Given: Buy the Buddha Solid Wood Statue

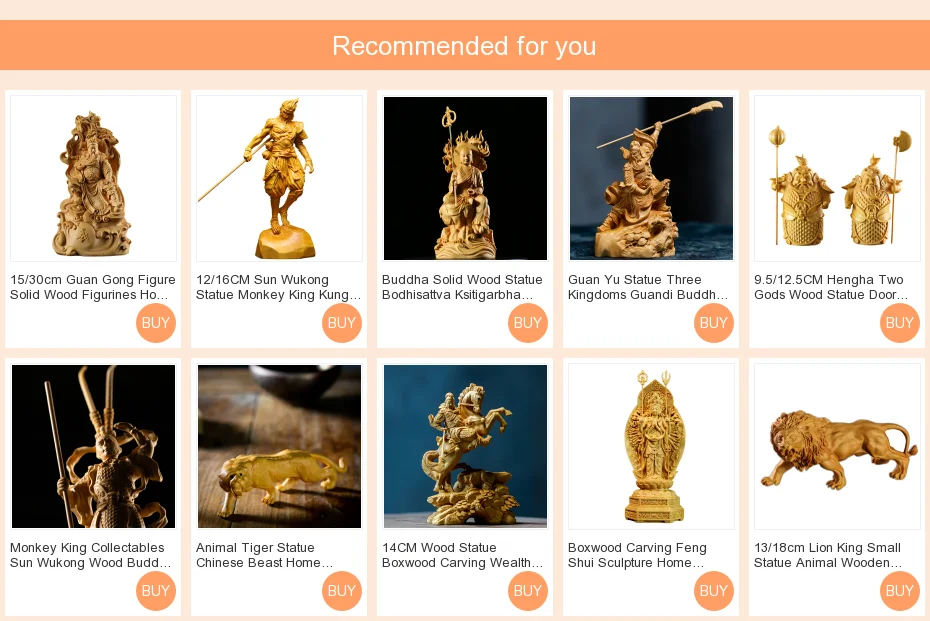Looking at the screenshot, I should 528,323.
